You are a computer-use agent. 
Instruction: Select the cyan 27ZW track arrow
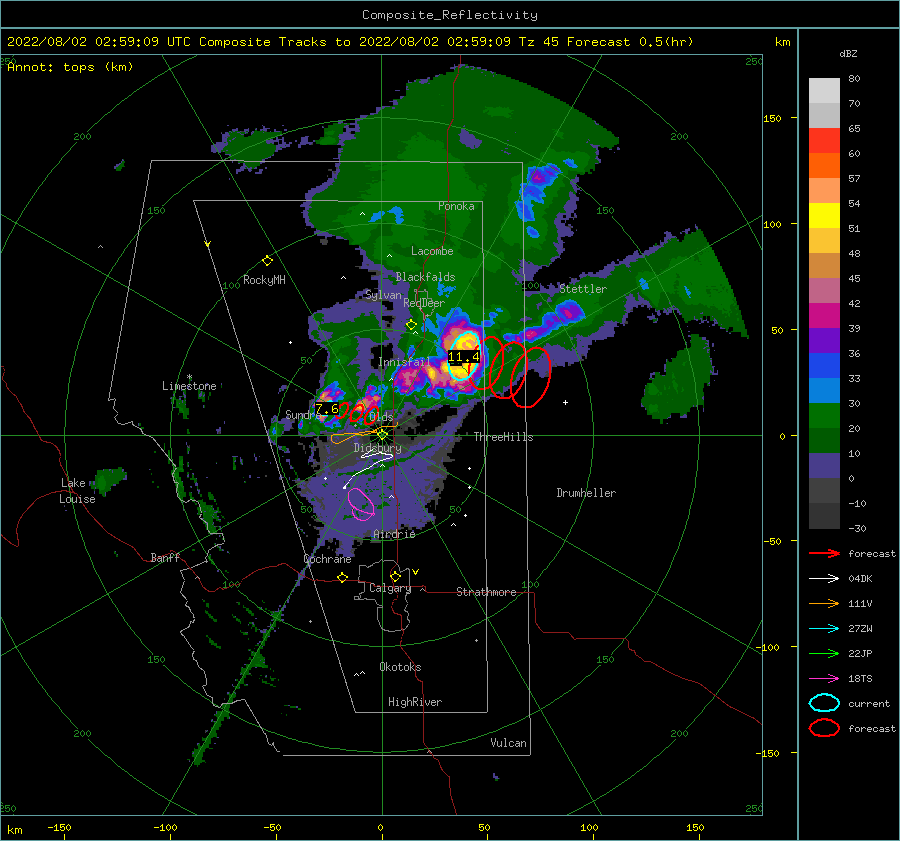tap(824, 629)
